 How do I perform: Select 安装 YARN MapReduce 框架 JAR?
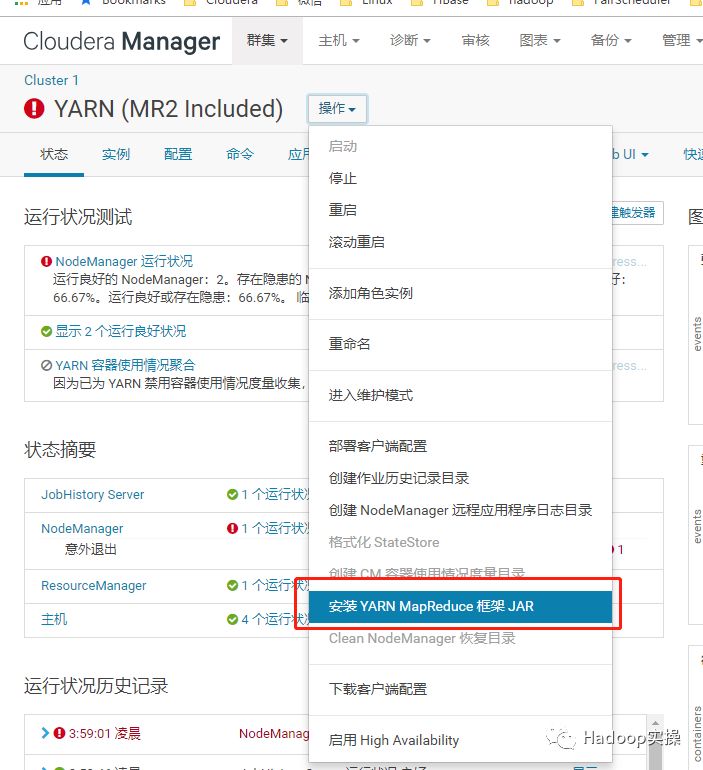click(x=460, y=606)
